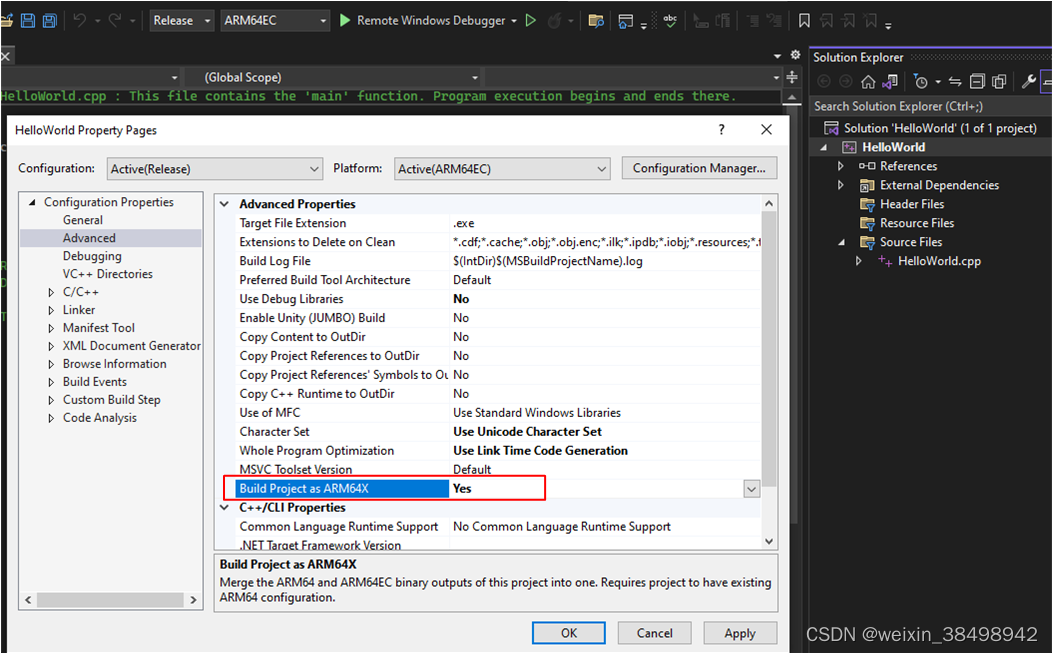Image resolution: width=1053 pixels, height=654 pixels.
Task: Click the Show All Files icon
Action: 999,82
